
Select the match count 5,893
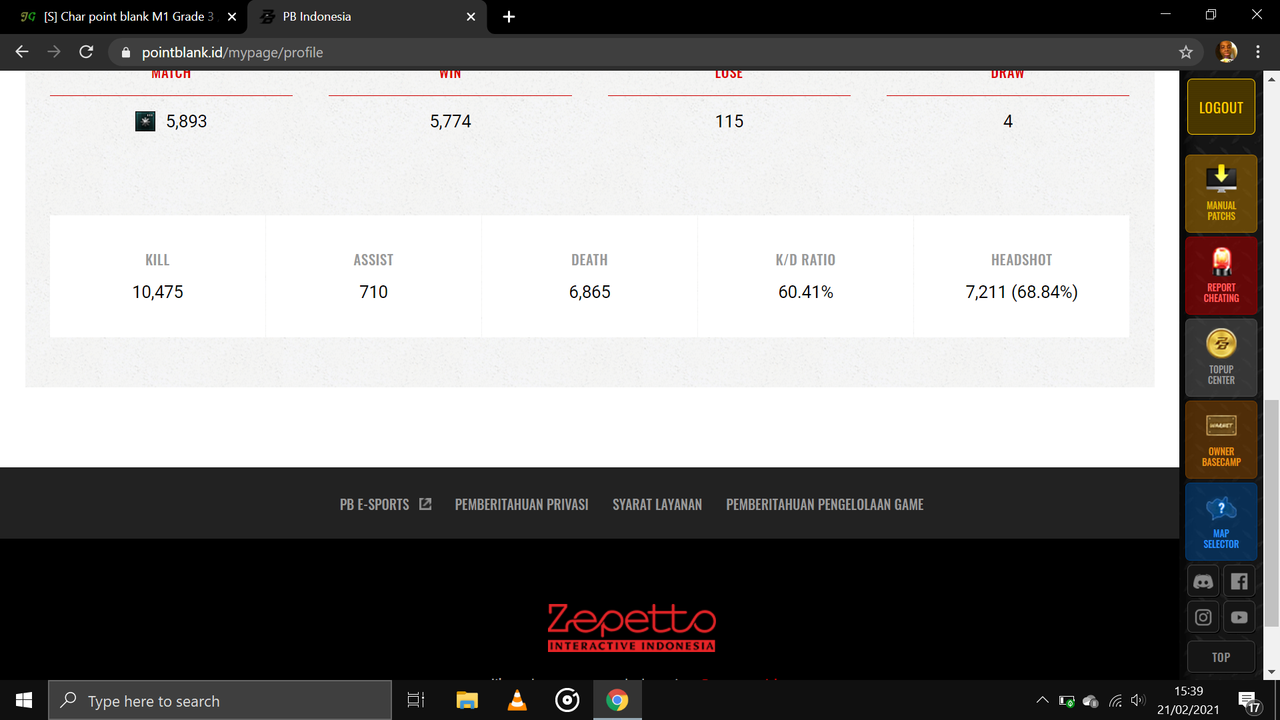187,121
